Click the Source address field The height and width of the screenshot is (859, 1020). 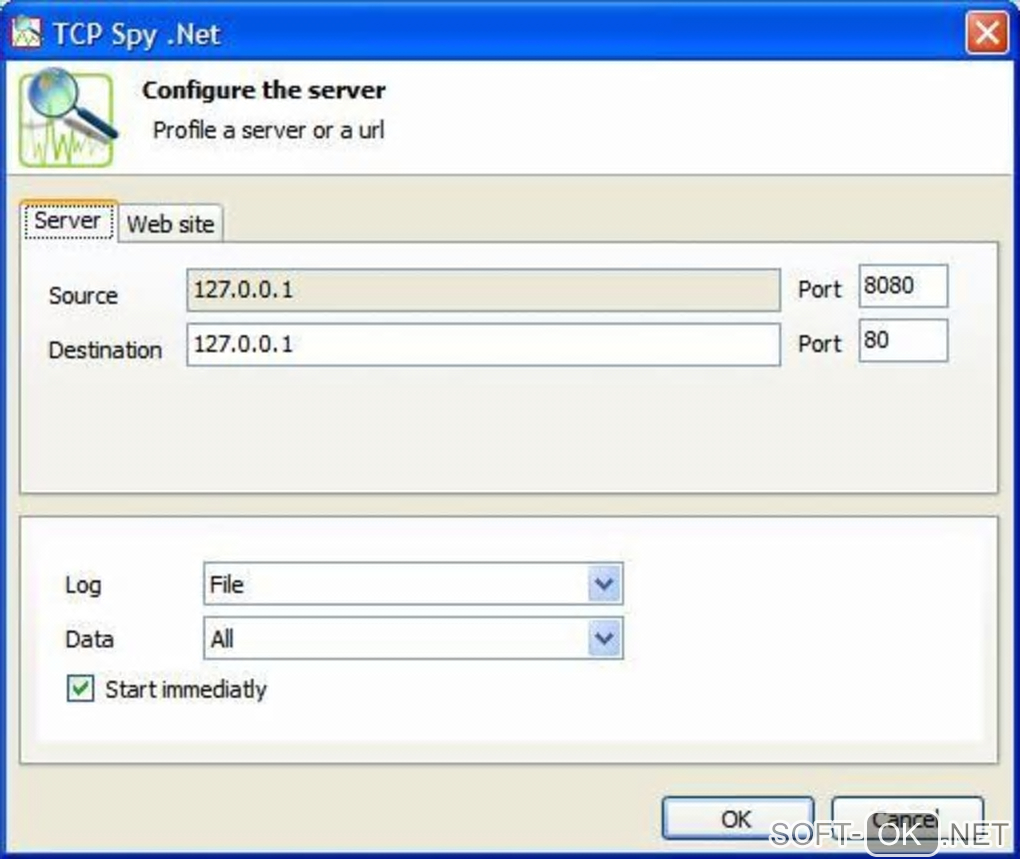tap(483, 290)
